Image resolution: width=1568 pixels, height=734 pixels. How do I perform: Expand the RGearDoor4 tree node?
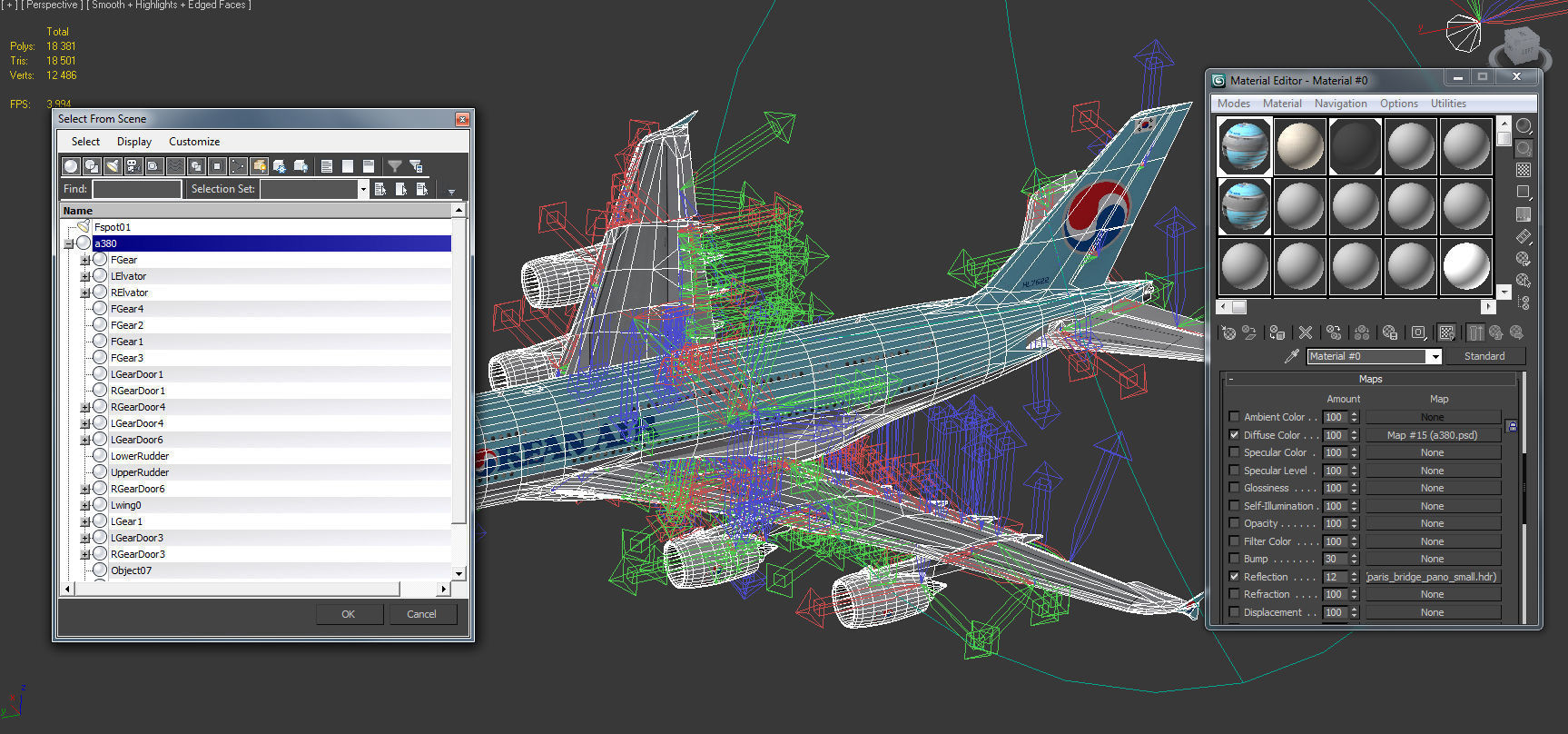(x=84, y=407)
